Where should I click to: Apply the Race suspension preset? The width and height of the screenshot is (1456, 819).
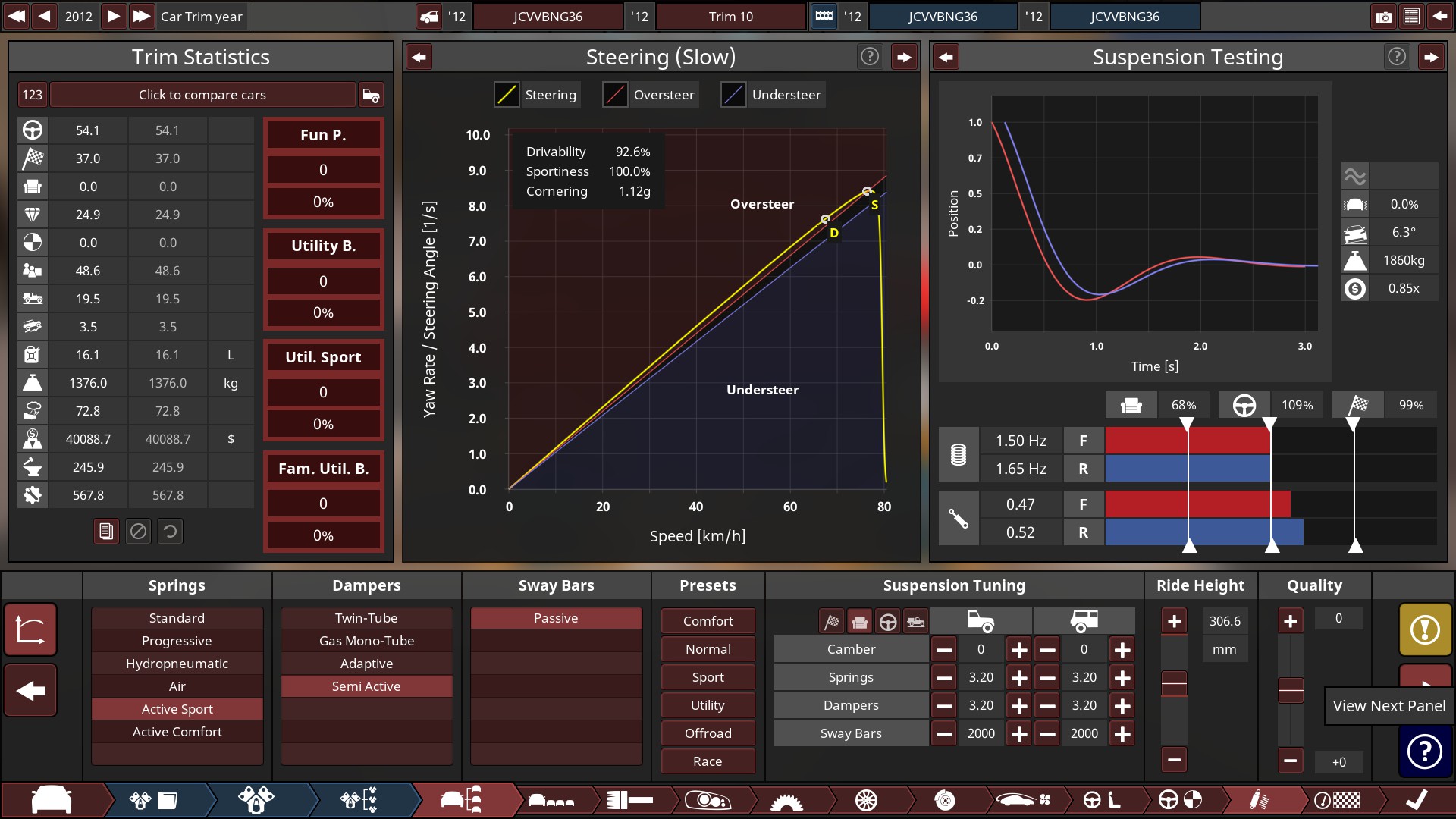pos(708,761)
